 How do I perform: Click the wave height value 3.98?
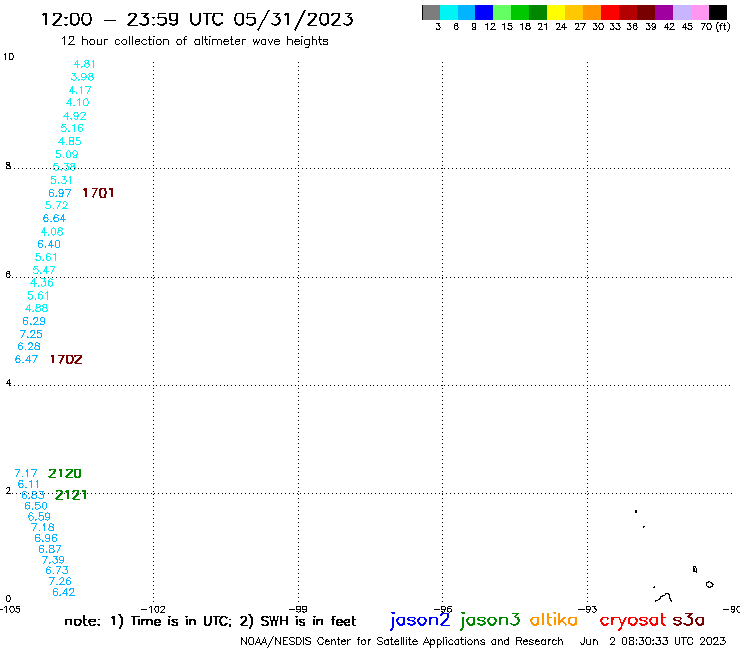pyautogui.click(x=83, y=77)
